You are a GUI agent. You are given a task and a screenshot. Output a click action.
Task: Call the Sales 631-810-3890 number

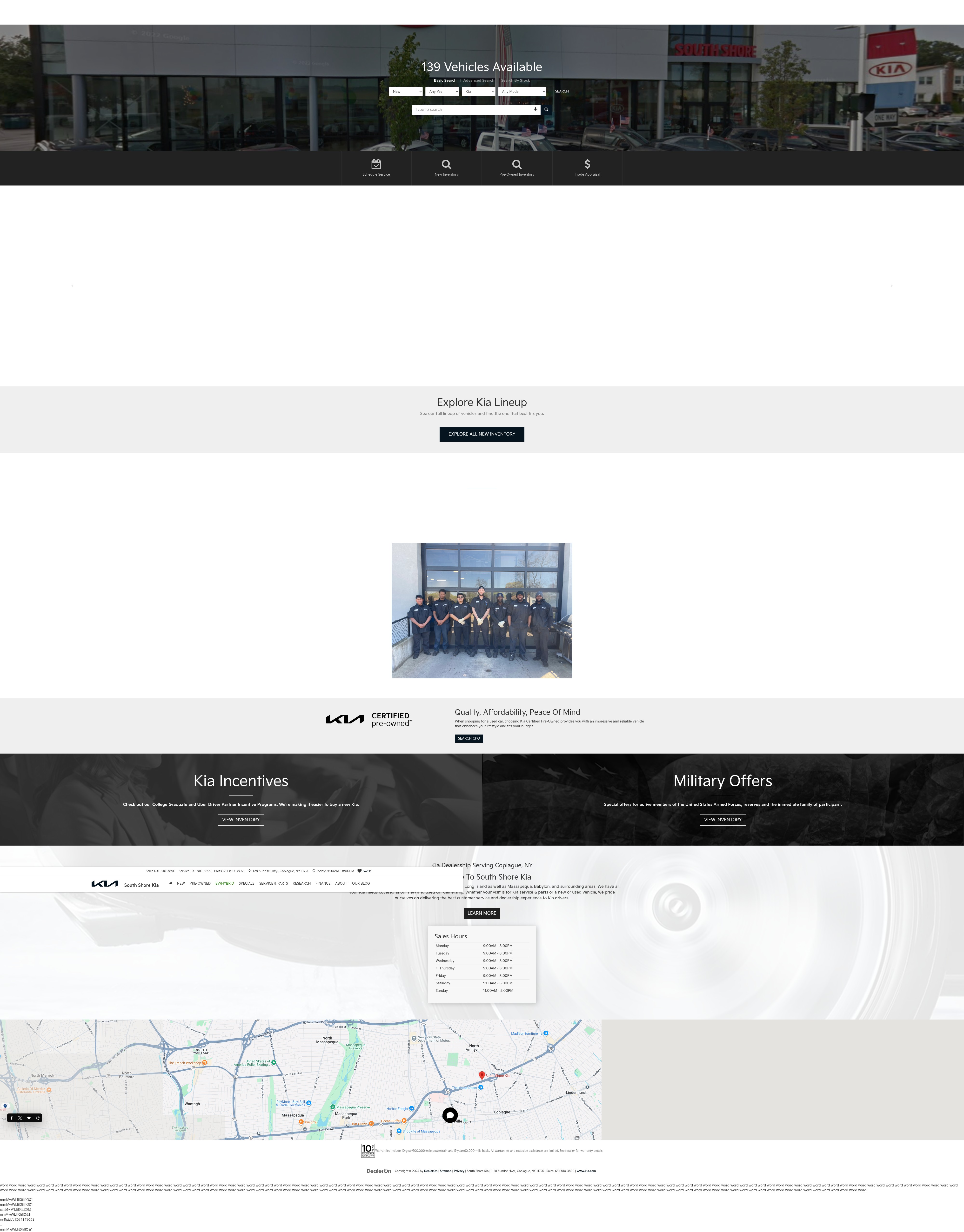[160, 871]
